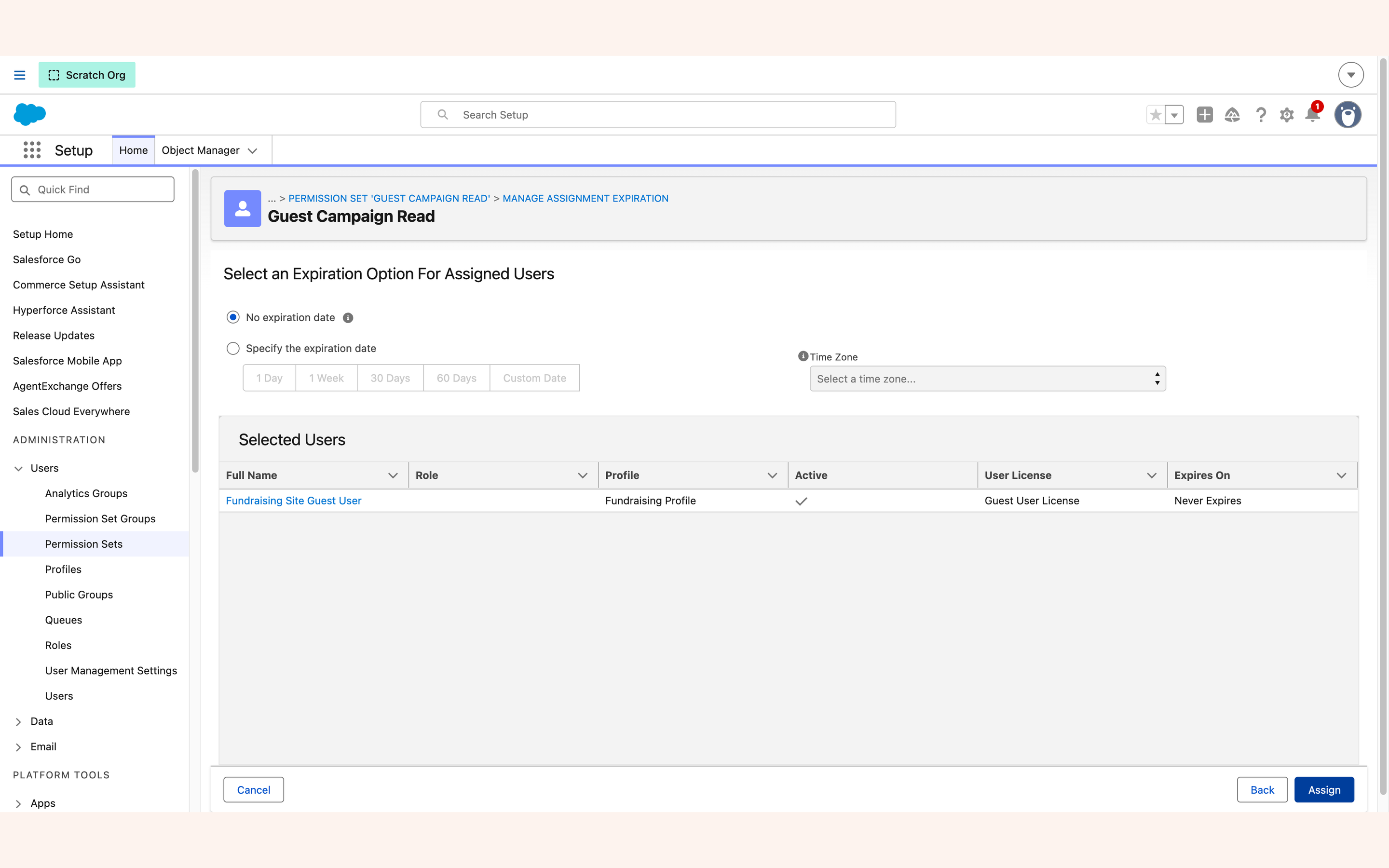Open the Setup gear icon

1287,115
